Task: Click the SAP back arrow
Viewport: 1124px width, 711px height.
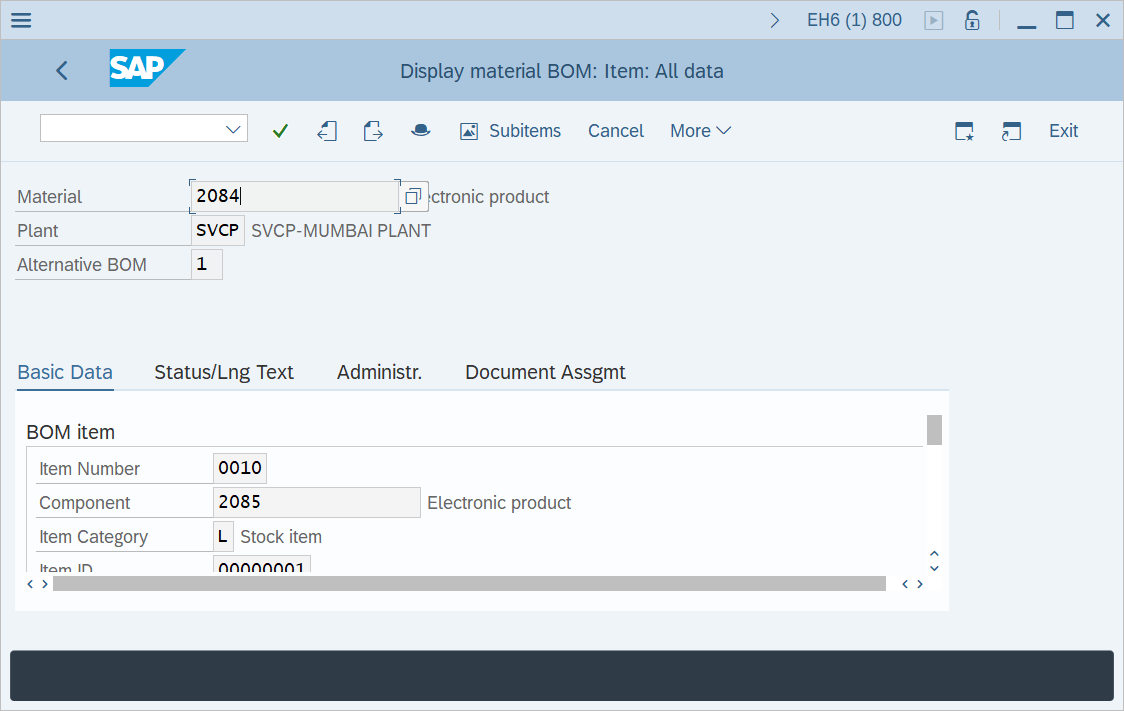Action: (62, 70)
